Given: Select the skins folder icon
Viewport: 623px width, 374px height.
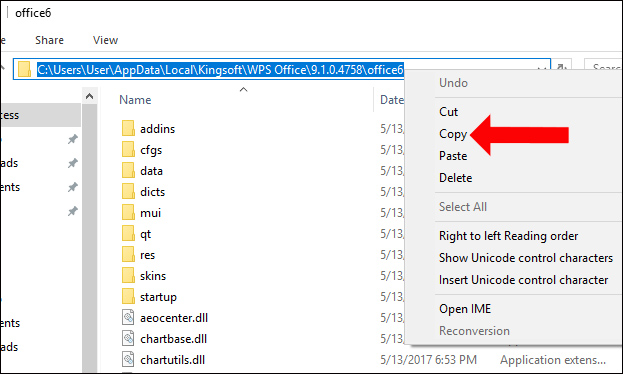Looking at the screenshot, I should pyautogui.click(x=128, y=276).
